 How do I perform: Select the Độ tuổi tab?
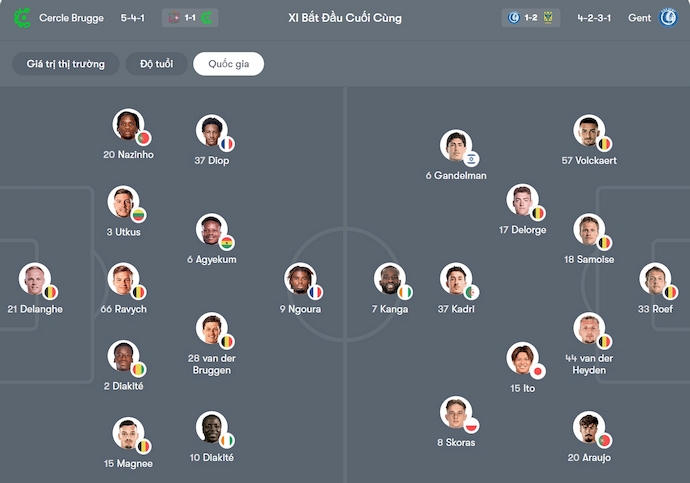157,64
